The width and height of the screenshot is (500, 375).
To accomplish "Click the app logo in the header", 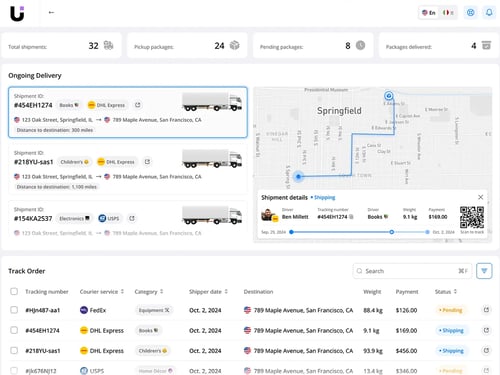I will [17, 13].
